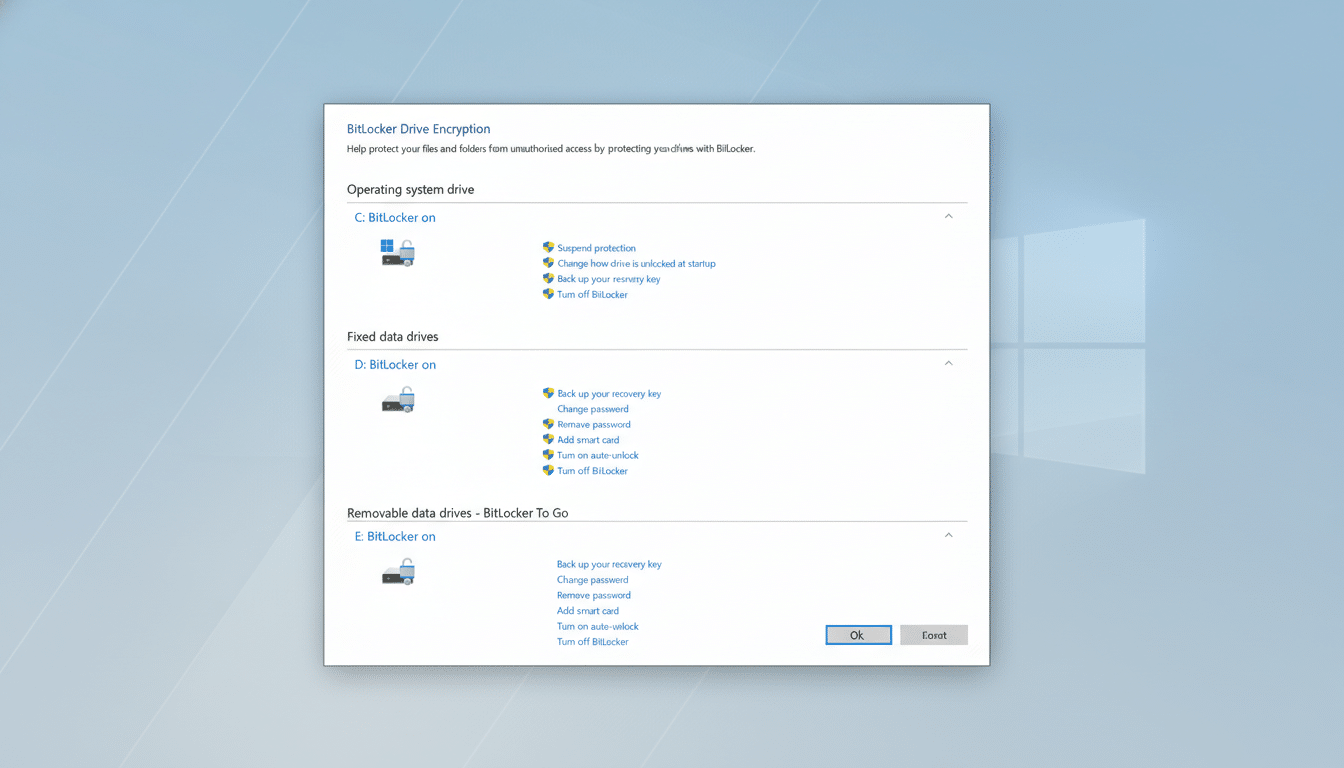Select Change password for drive D:

[593, 409]
